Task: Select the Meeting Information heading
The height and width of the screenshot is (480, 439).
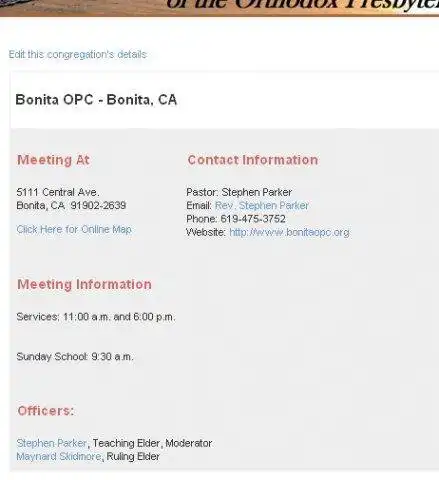Action: (84, 284)
